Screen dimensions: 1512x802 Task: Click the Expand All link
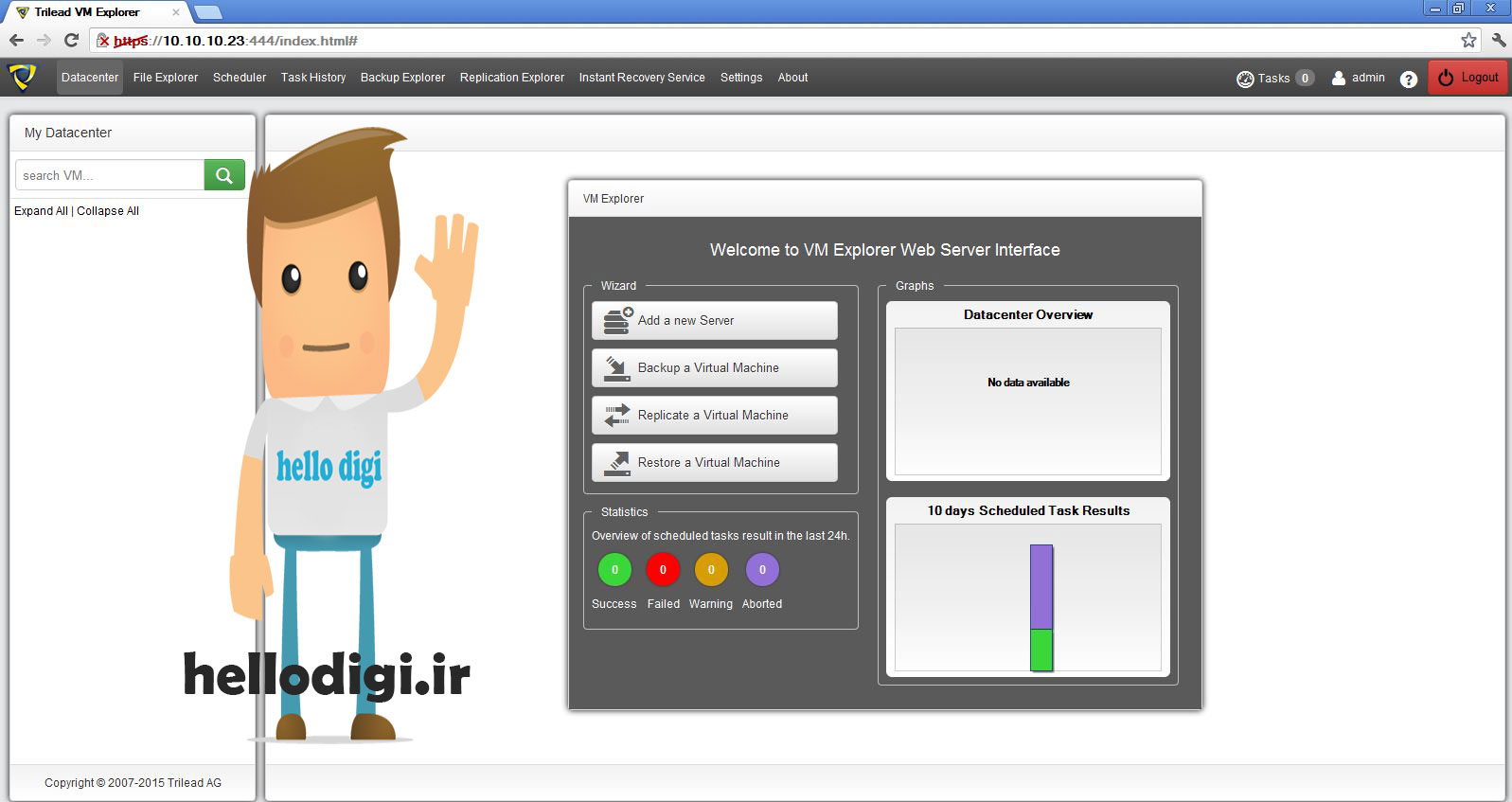41,211
